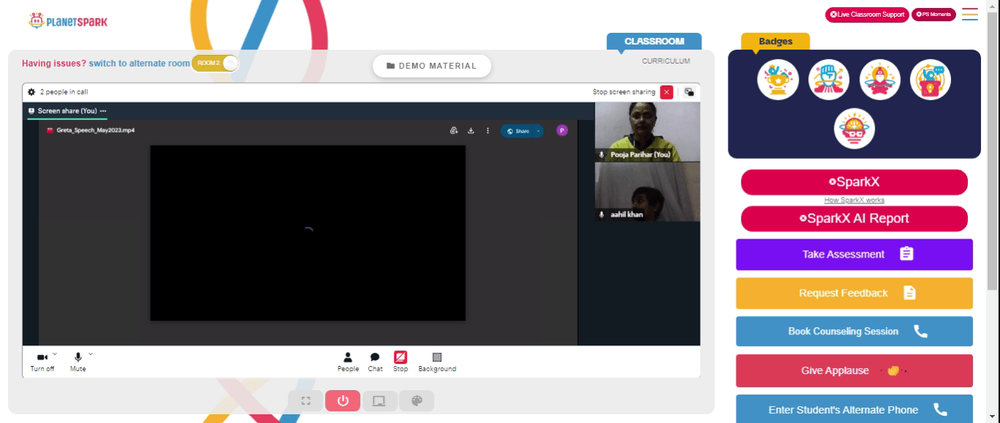Click the trophy badge icon
This screenshot has width=1000, height=423.
click(x=778, y=80)
